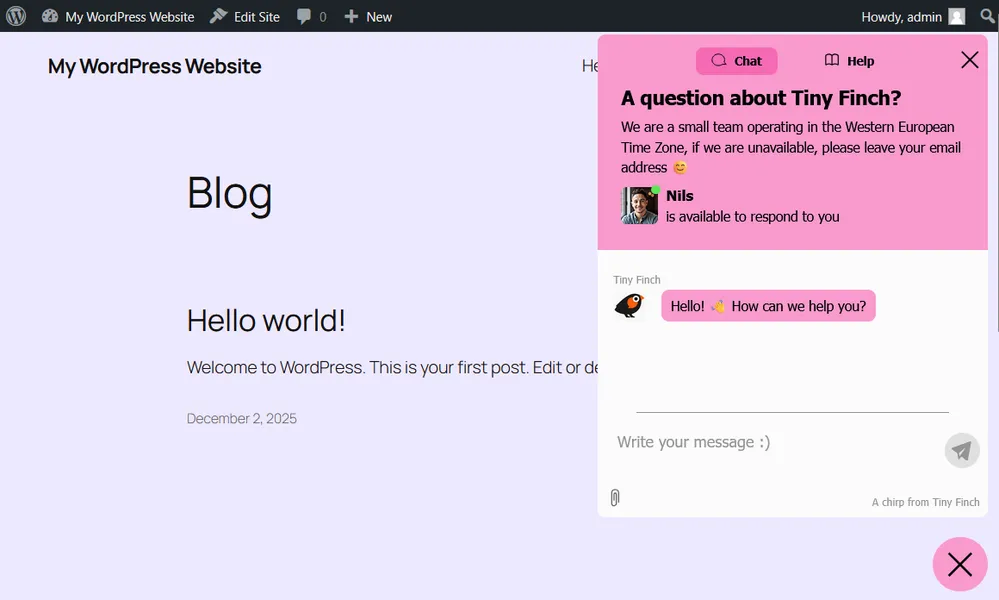The width and height of the screenshot is (999, 600).
Task: Switch to the Help tab
Action: 849,61
